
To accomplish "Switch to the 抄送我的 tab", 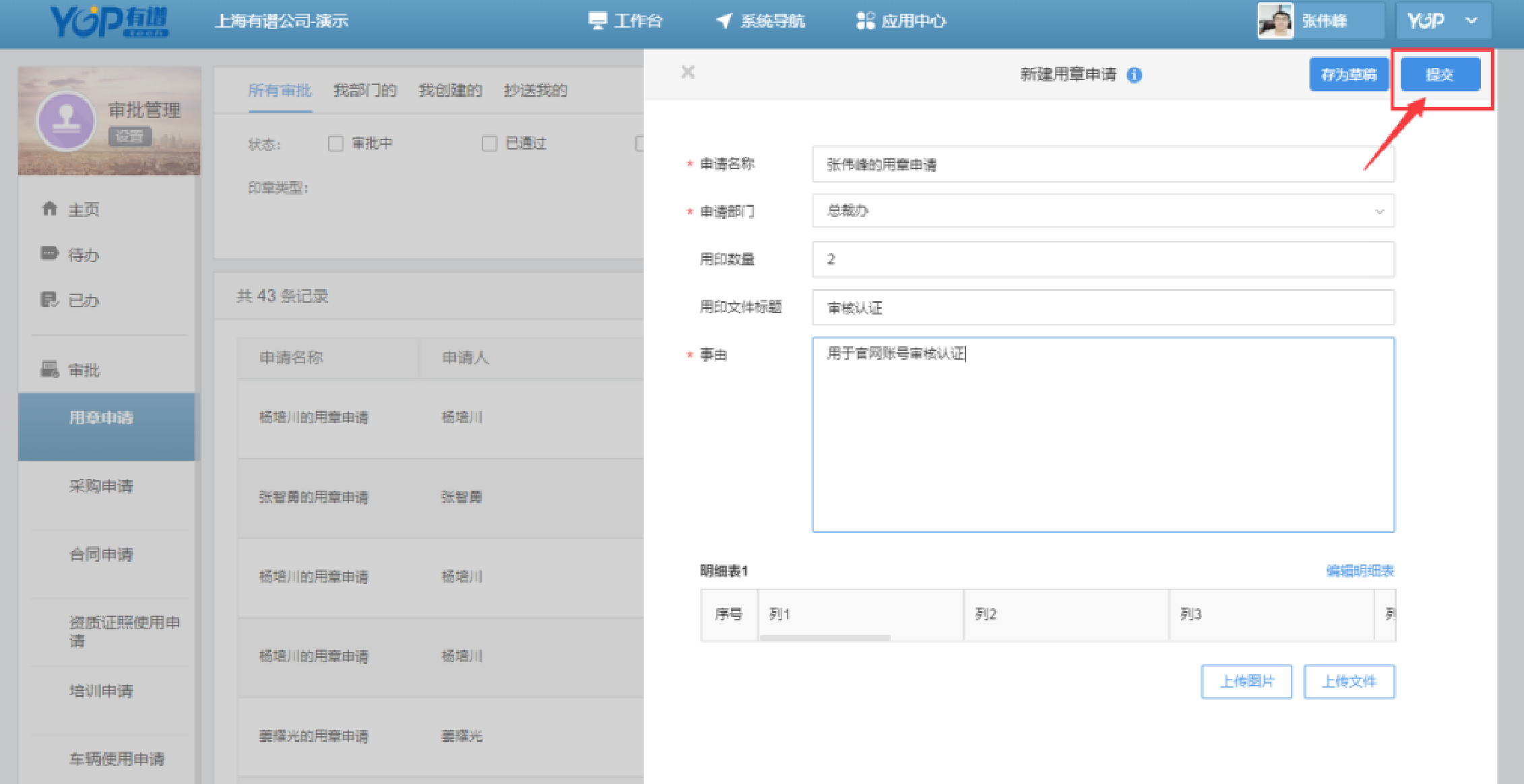I will 535,90.
